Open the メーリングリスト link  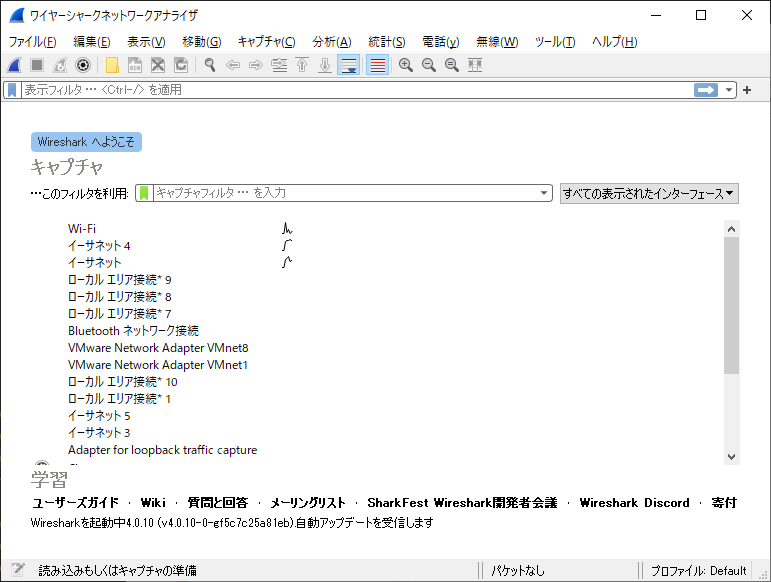click(308, 502)
